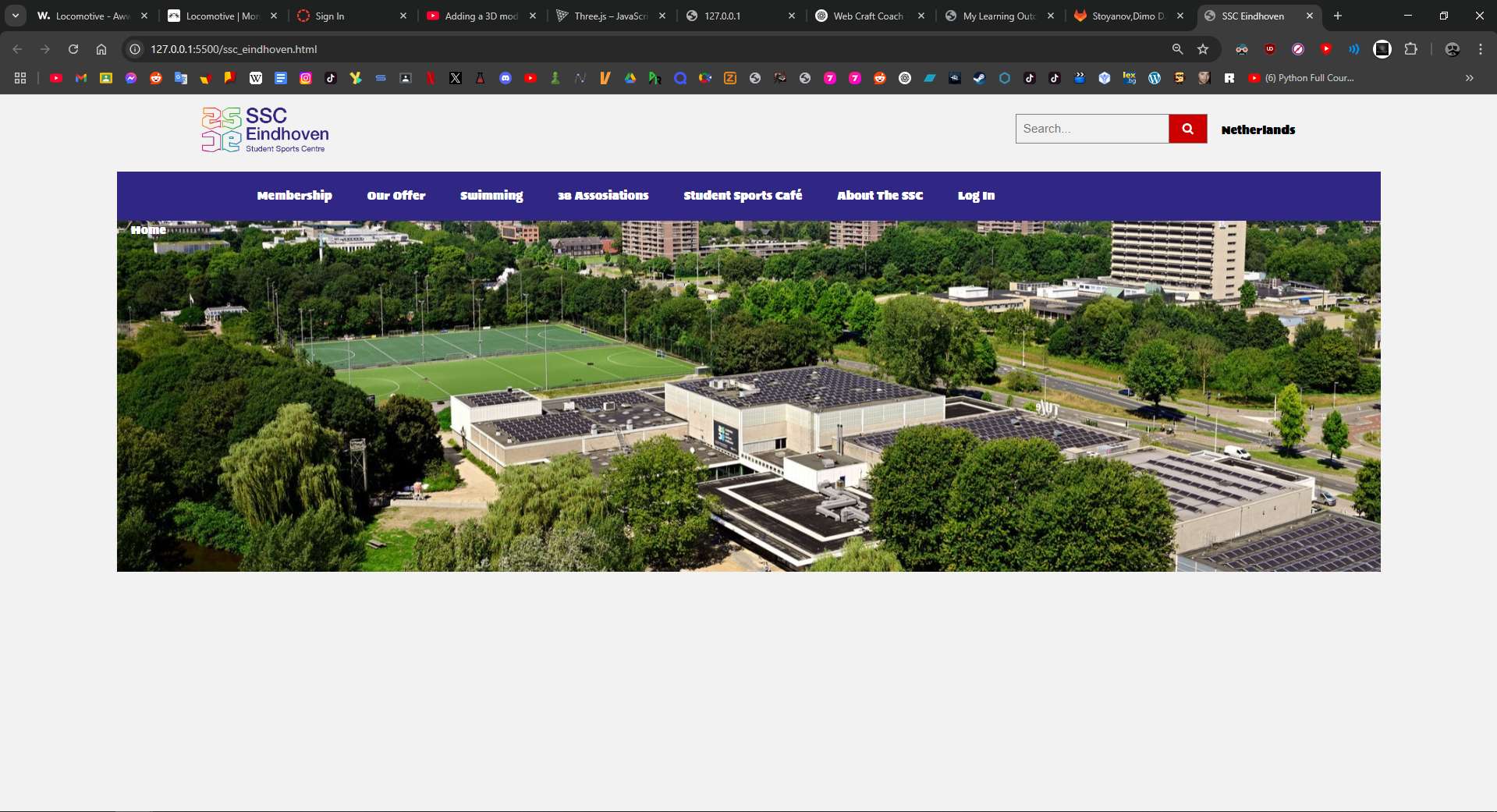Switch to the Web Craft Coach tab
1497x812 pixels.
tap(867, 16)
